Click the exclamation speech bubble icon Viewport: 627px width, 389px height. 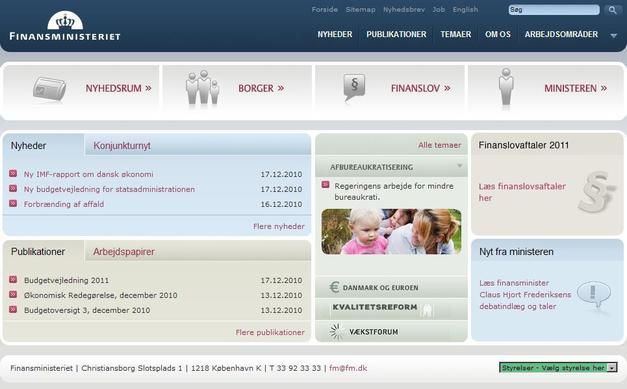click(x=594, y=295)
